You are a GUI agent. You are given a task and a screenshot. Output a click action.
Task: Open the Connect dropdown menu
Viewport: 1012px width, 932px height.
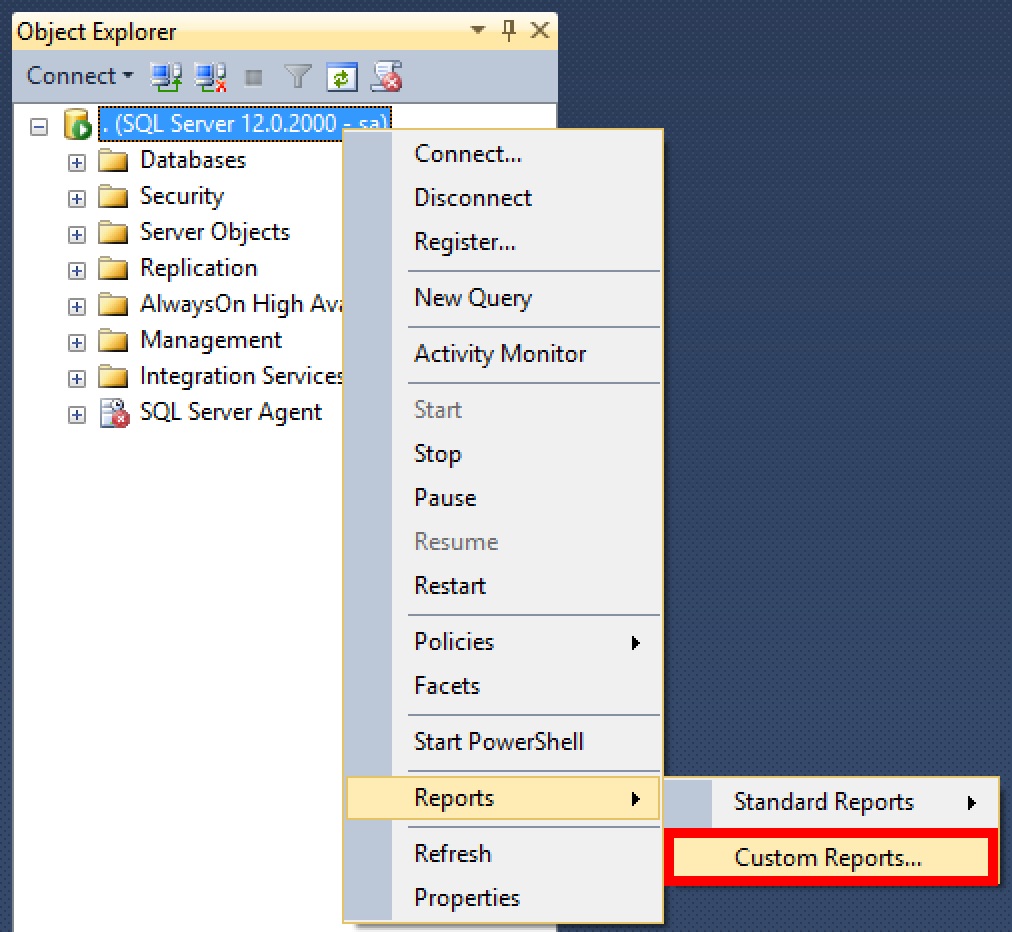coord(80,76)
